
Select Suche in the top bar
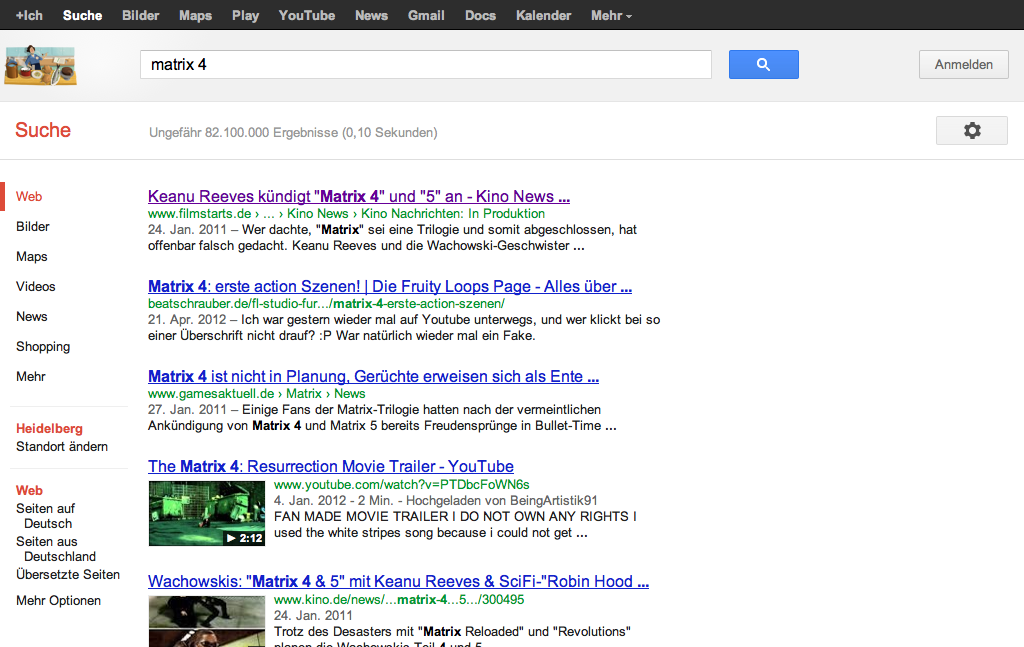[x=82, y=15]
